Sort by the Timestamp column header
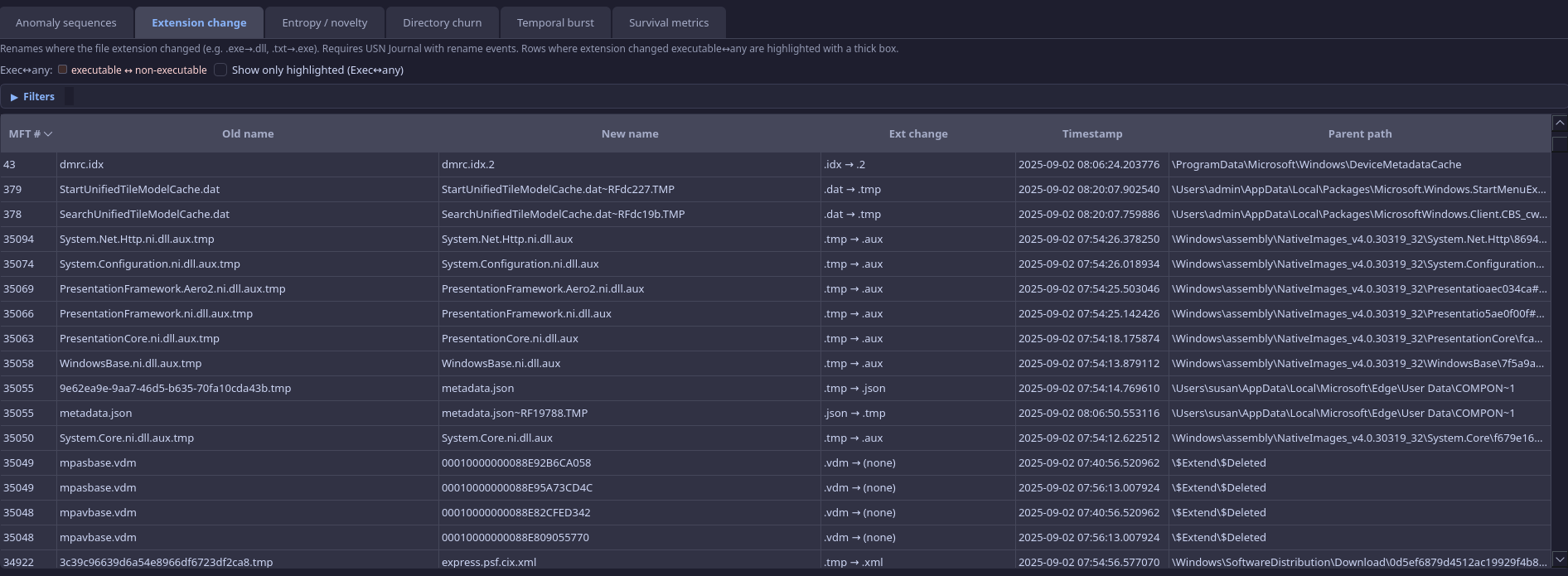 [x=1091, y=134]
